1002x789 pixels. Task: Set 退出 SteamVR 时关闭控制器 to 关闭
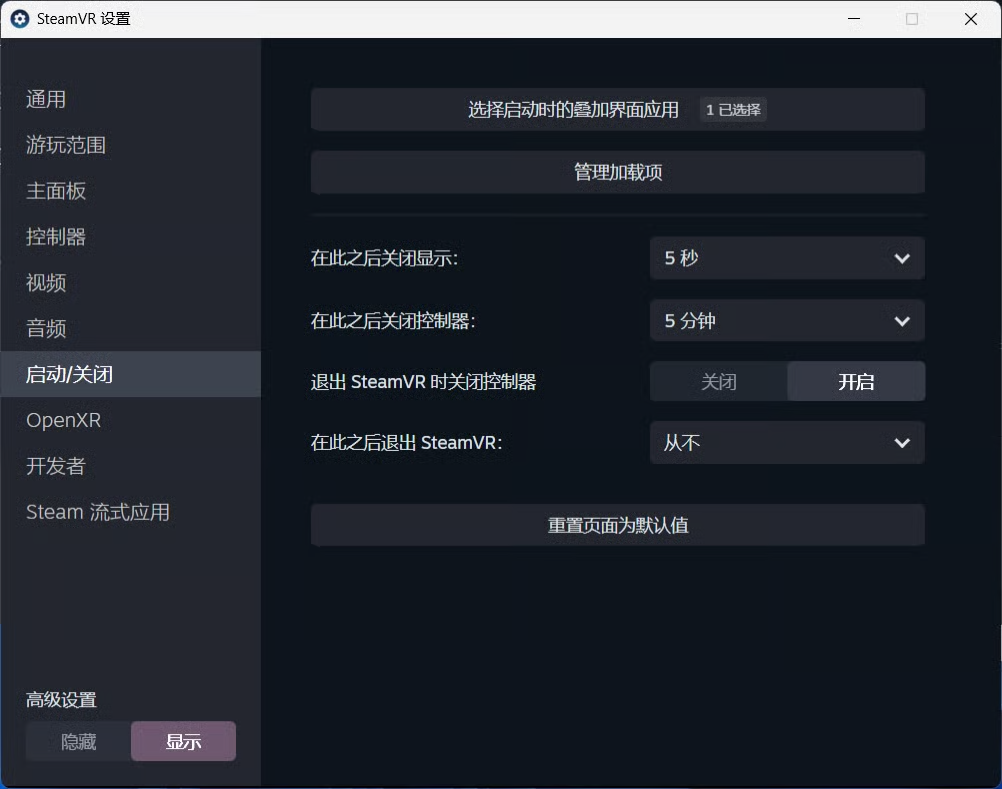click(x=718, y=382)
